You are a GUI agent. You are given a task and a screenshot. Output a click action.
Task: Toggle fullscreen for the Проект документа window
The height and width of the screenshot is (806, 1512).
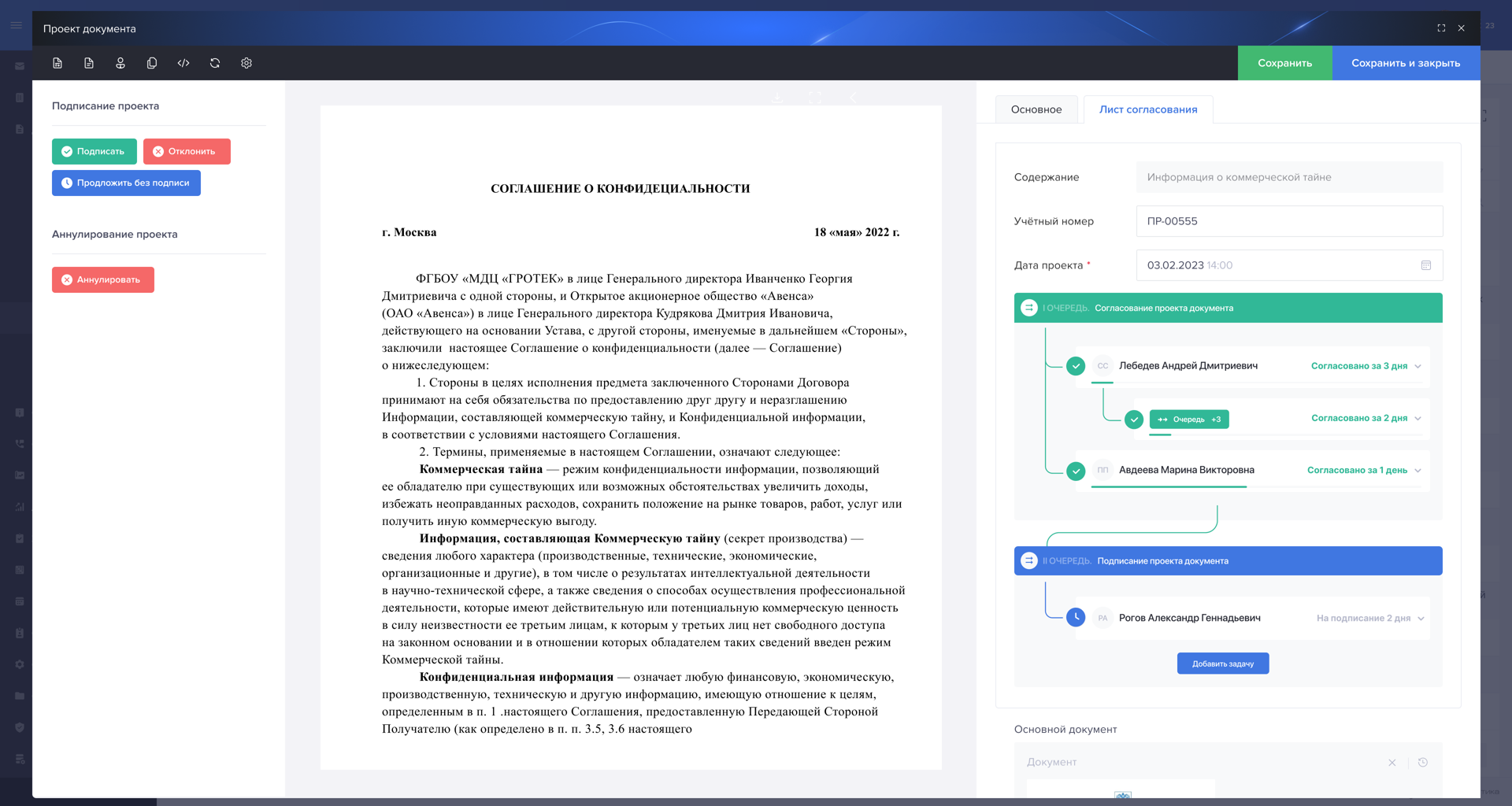coord(1441,28)
